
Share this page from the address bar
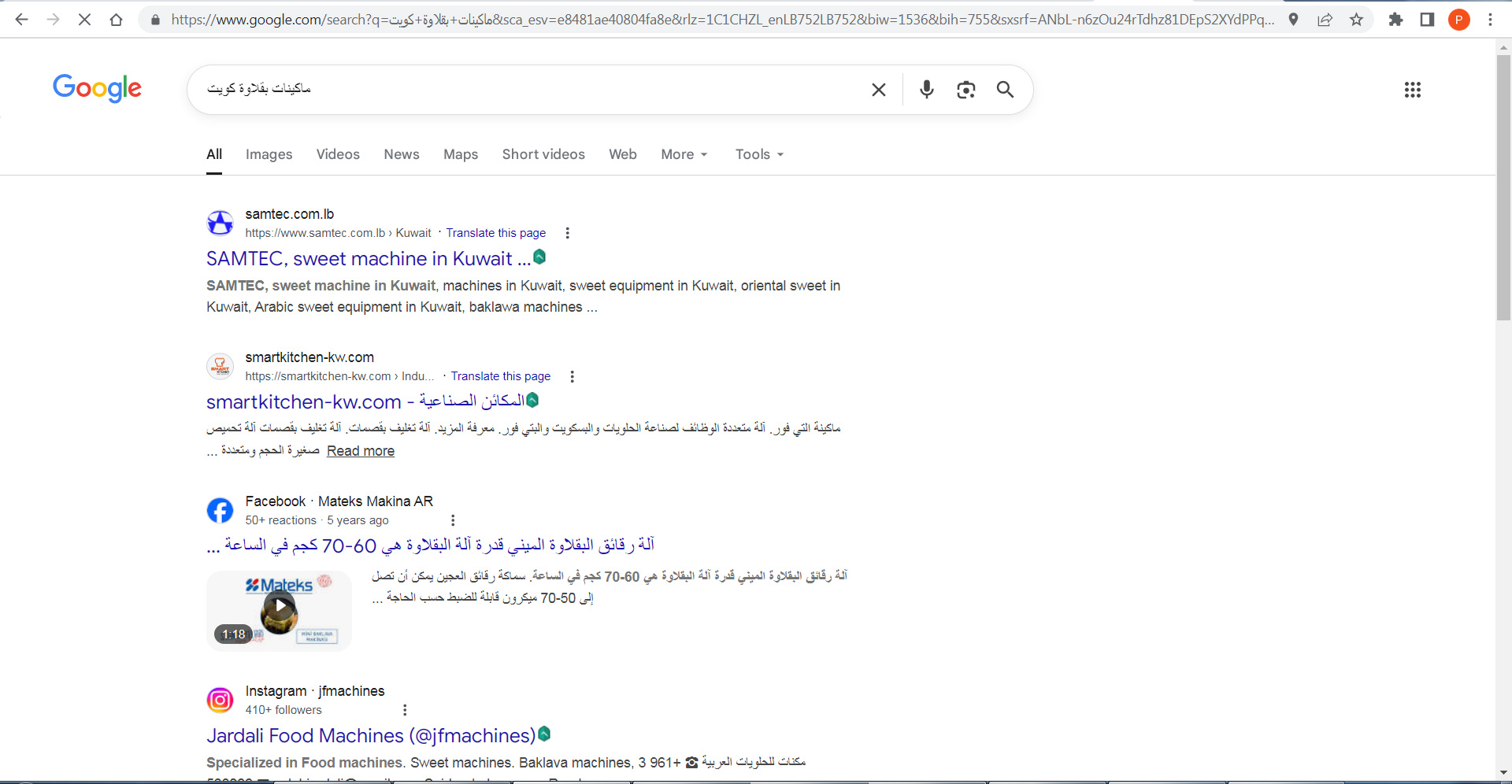point(1325,20)
